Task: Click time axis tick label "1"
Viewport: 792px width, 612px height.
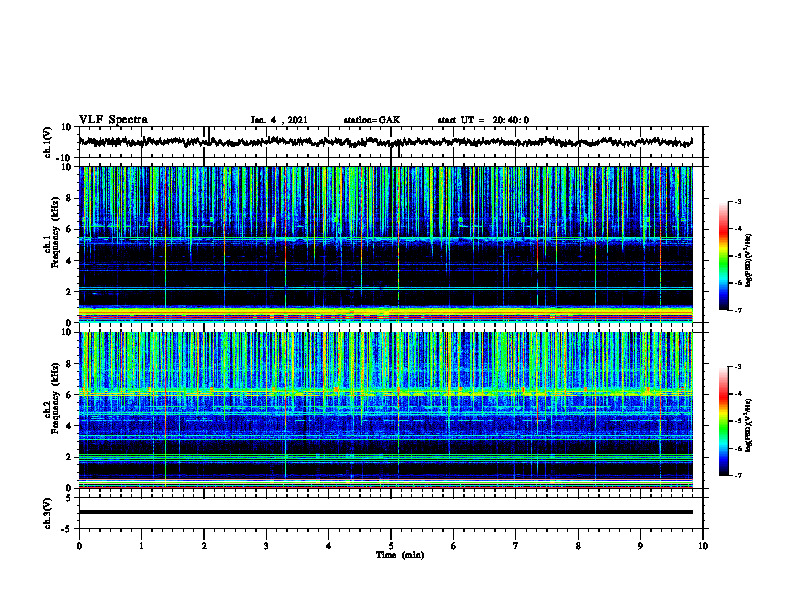Action: [141, 546]
